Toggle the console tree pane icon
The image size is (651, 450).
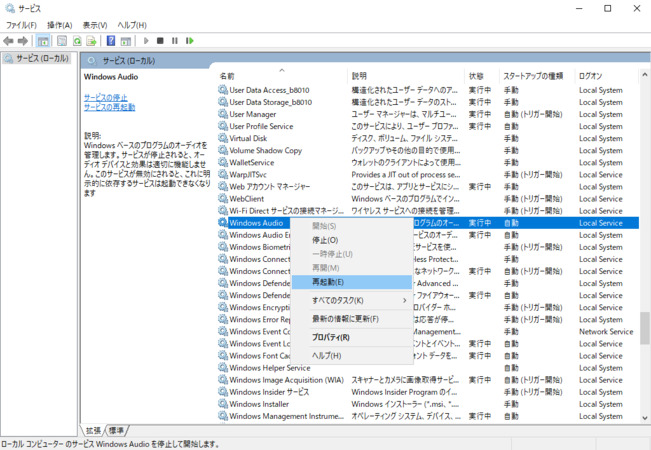[43, 41]
